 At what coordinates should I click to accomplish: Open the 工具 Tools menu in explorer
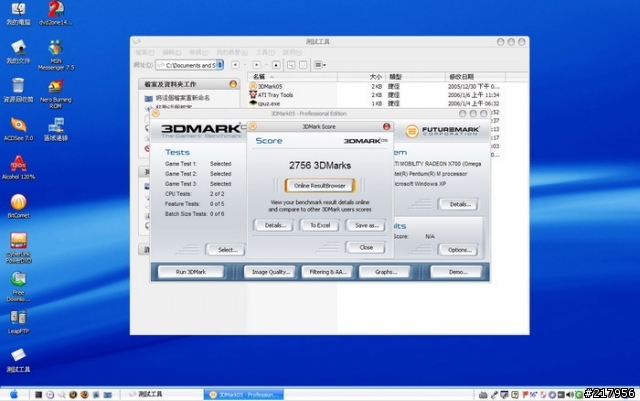[x=265, y=52]
